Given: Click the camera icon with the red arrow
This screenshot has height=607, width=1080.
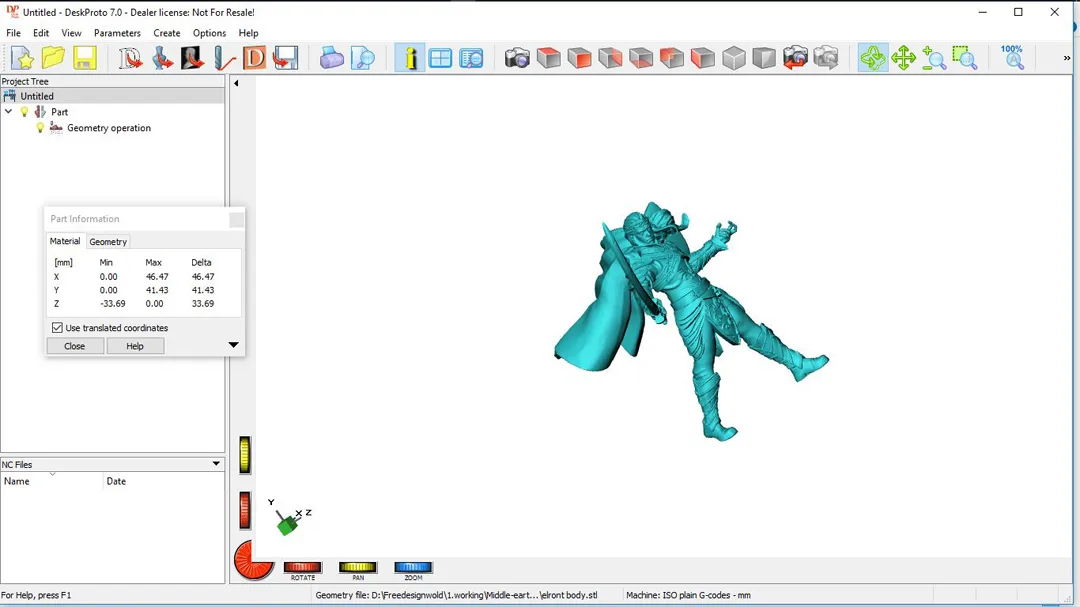Looking at the screenshot, I should click(795, 58).
